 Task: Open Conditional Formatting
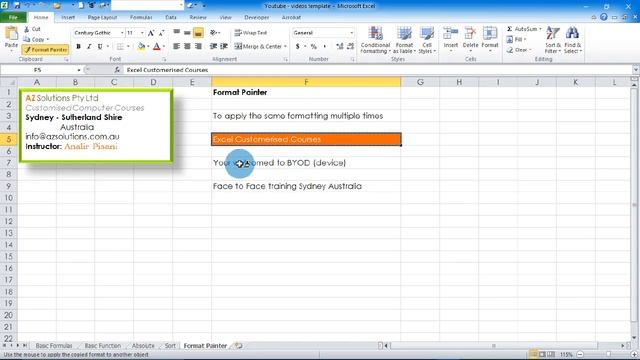[x=376, y=40]
